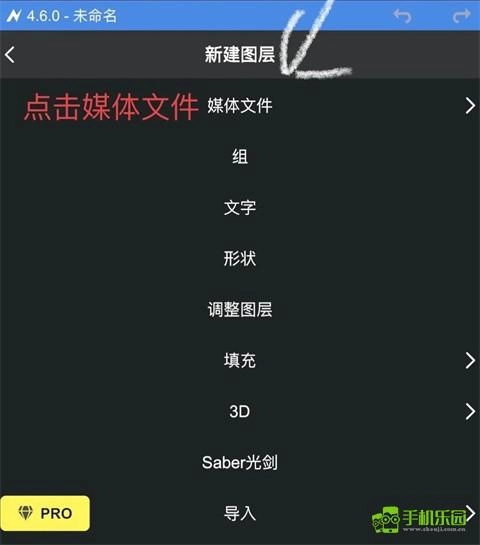Open the yellow PRO upgrade button
The height and width of the screenshot is (545, 480).
(45, 513)
